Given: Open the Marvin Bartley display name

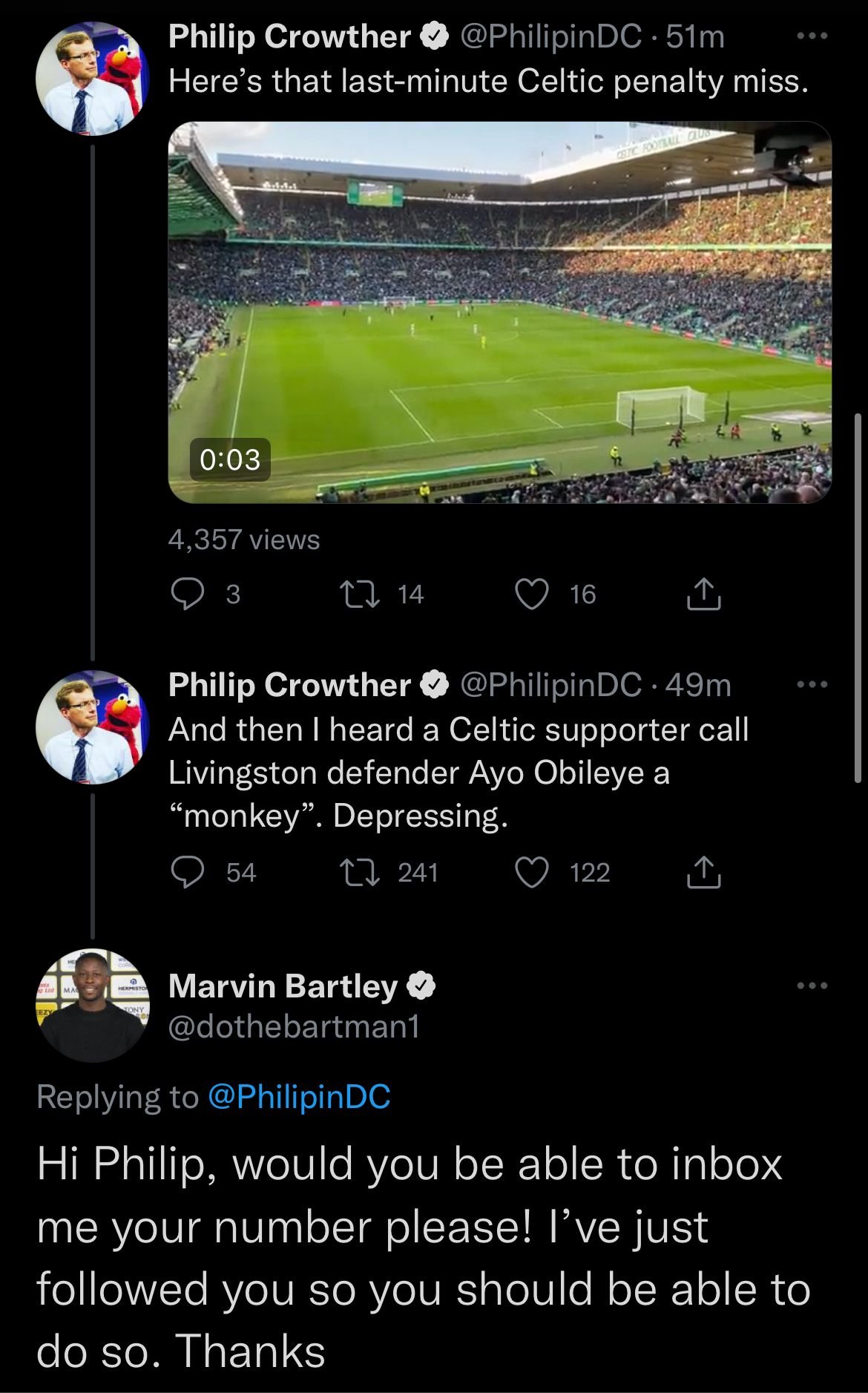Looking at the screenshot, I should click(283, 986).
